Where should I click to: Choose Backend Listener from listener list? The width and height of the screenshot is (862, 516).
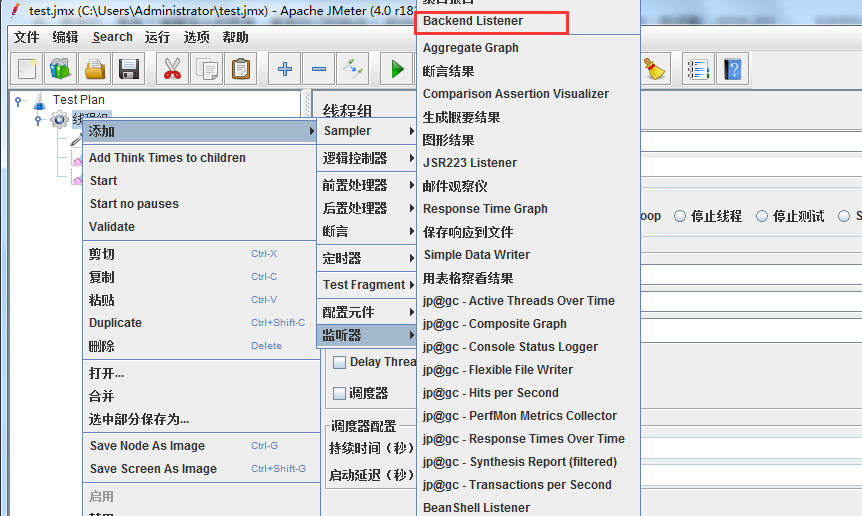click(528, 21)
